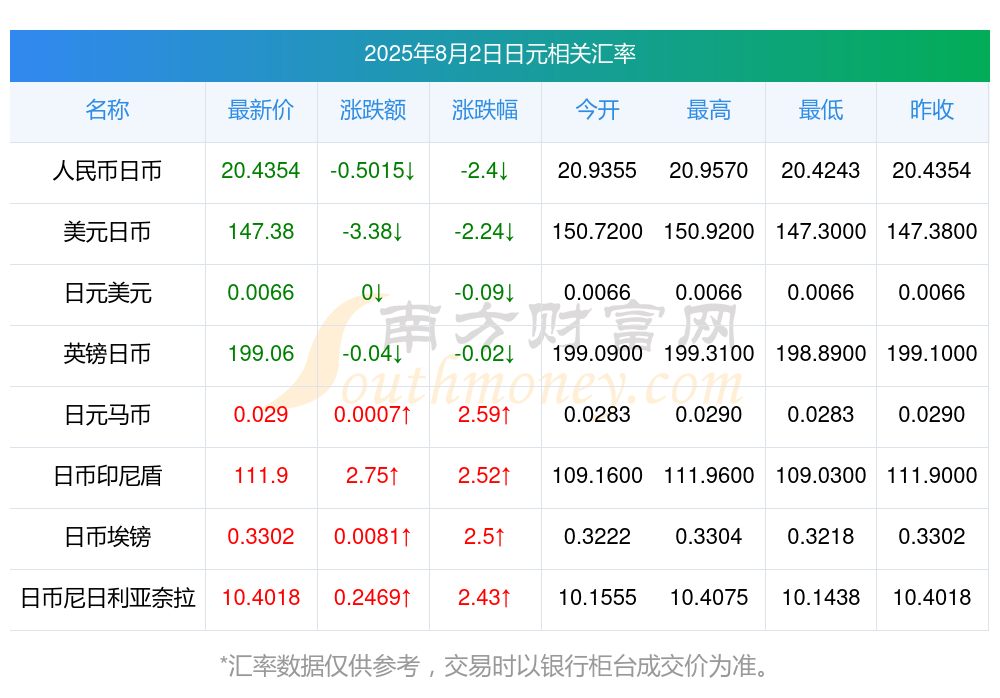Image resolution: width=1000 pixels, height=698 pixels.
Task: Click the 2.5↑ change percentage
Action: [x=485, y=536]
